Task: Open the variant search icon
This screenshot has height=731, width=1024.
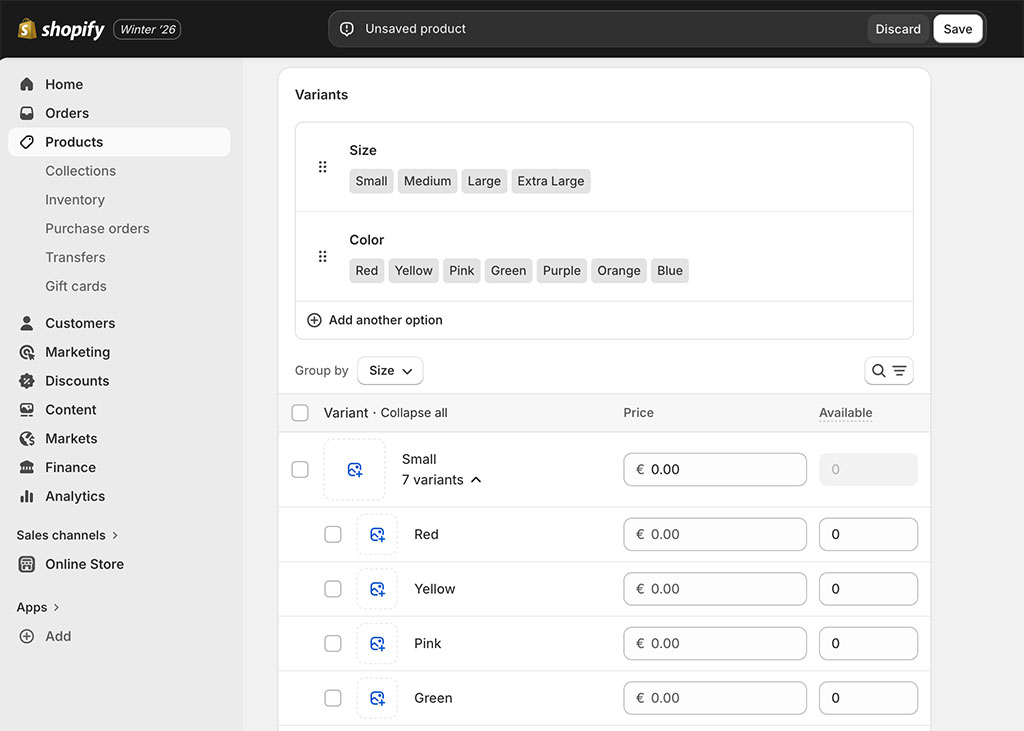Action: [878, 370]
